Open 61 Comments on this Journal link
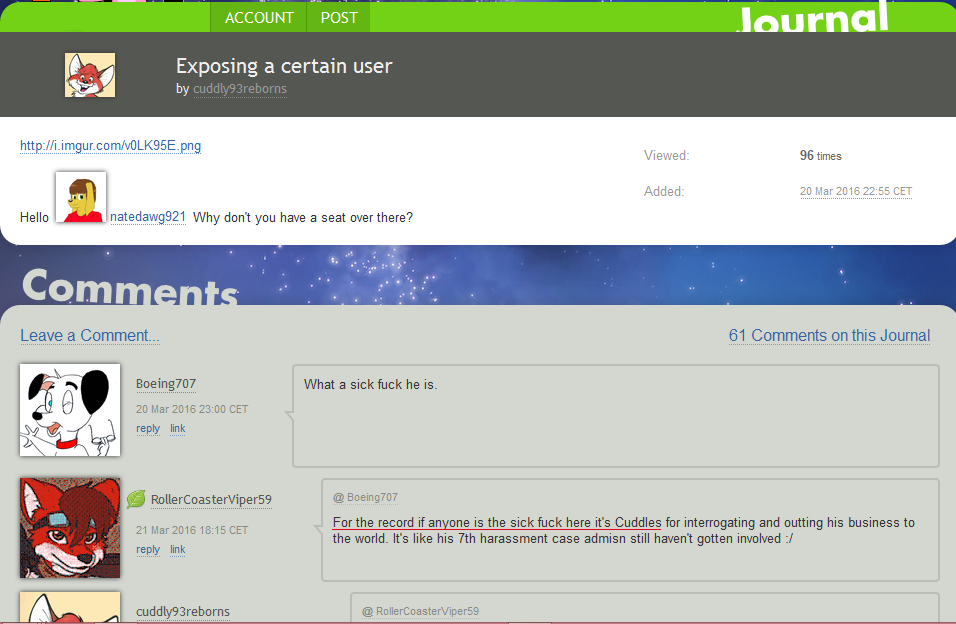Viewport: 956px width, 624px height. click(x=829, y=335)
